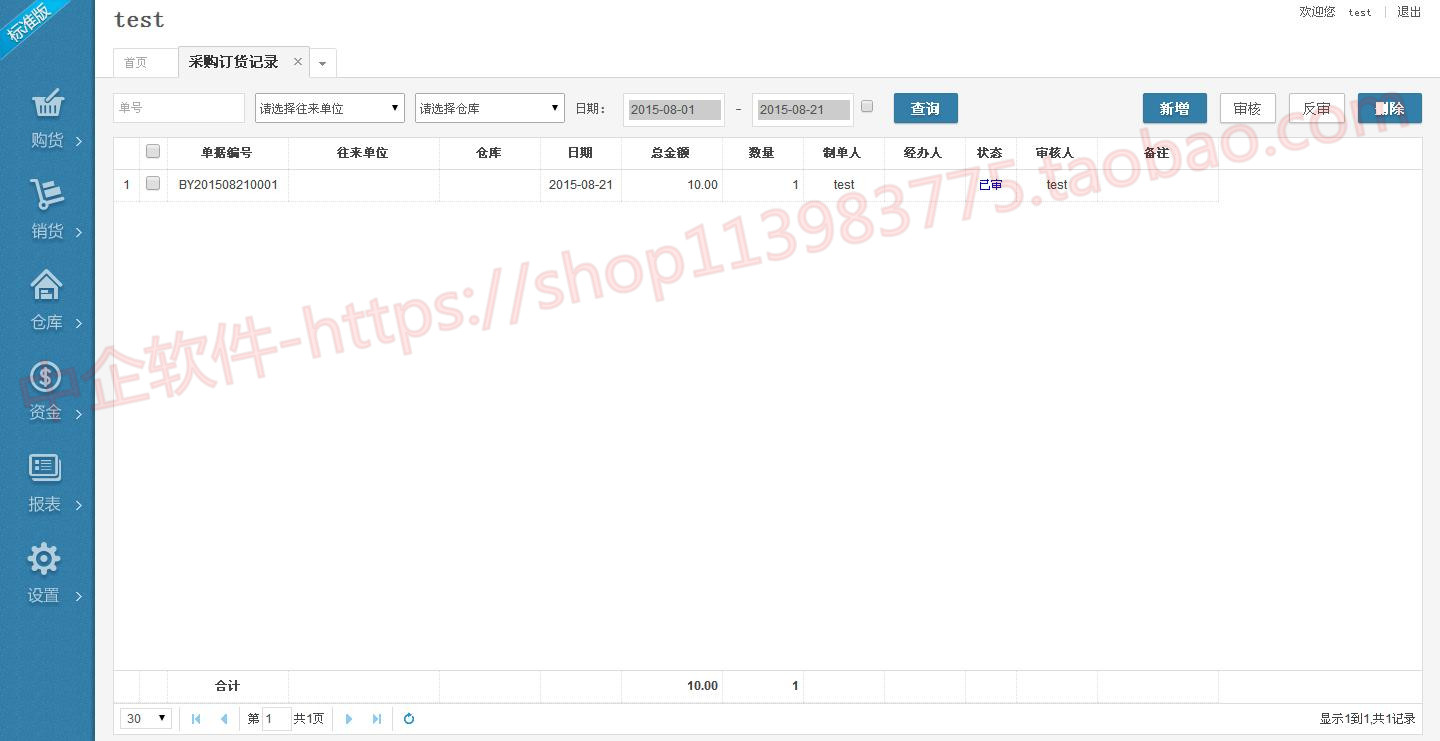Open the 请选择往来单位 dropdown
The width and height of the screenshot is (1440, 741).
click(x=330, y=108)
